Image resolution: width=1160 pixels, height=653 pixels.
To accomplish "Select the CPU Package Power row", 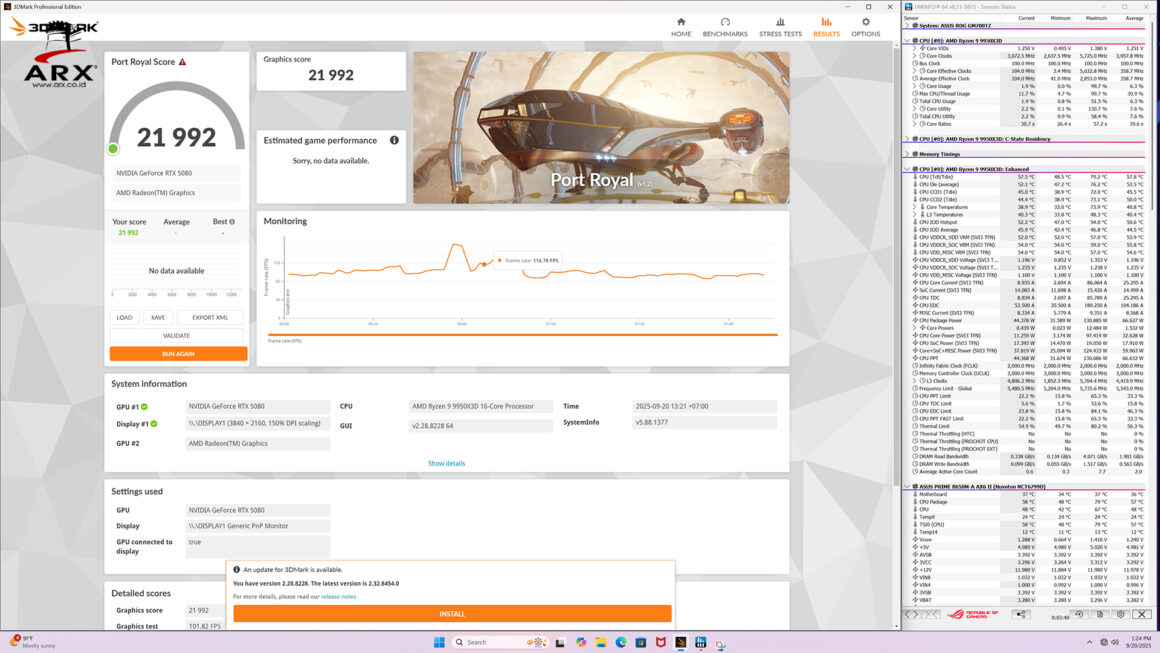I will pyautogui.click(x=1028, y=320).
